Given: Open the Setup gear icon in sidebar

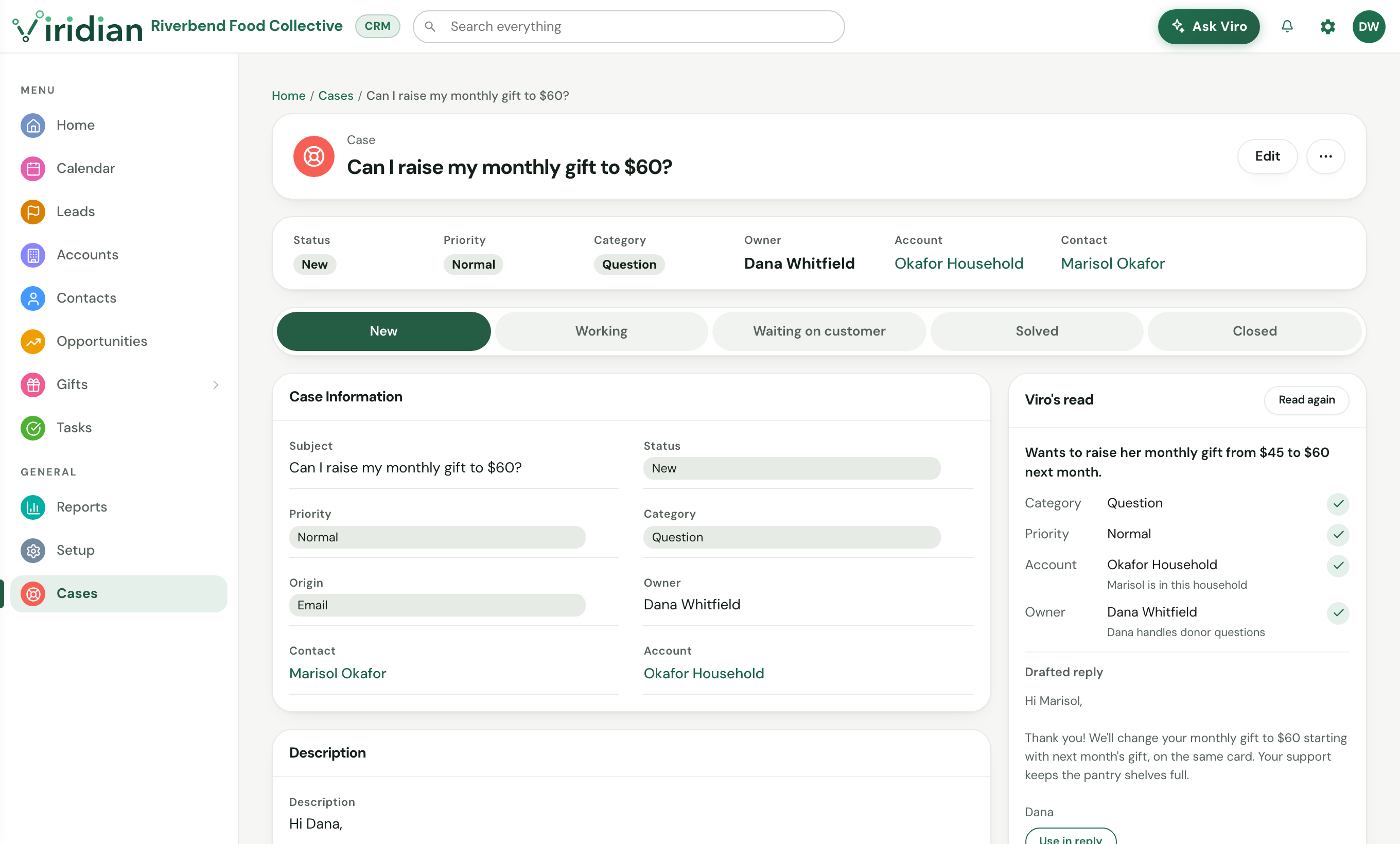Looking at the screenshot, I should coord(33,550).
